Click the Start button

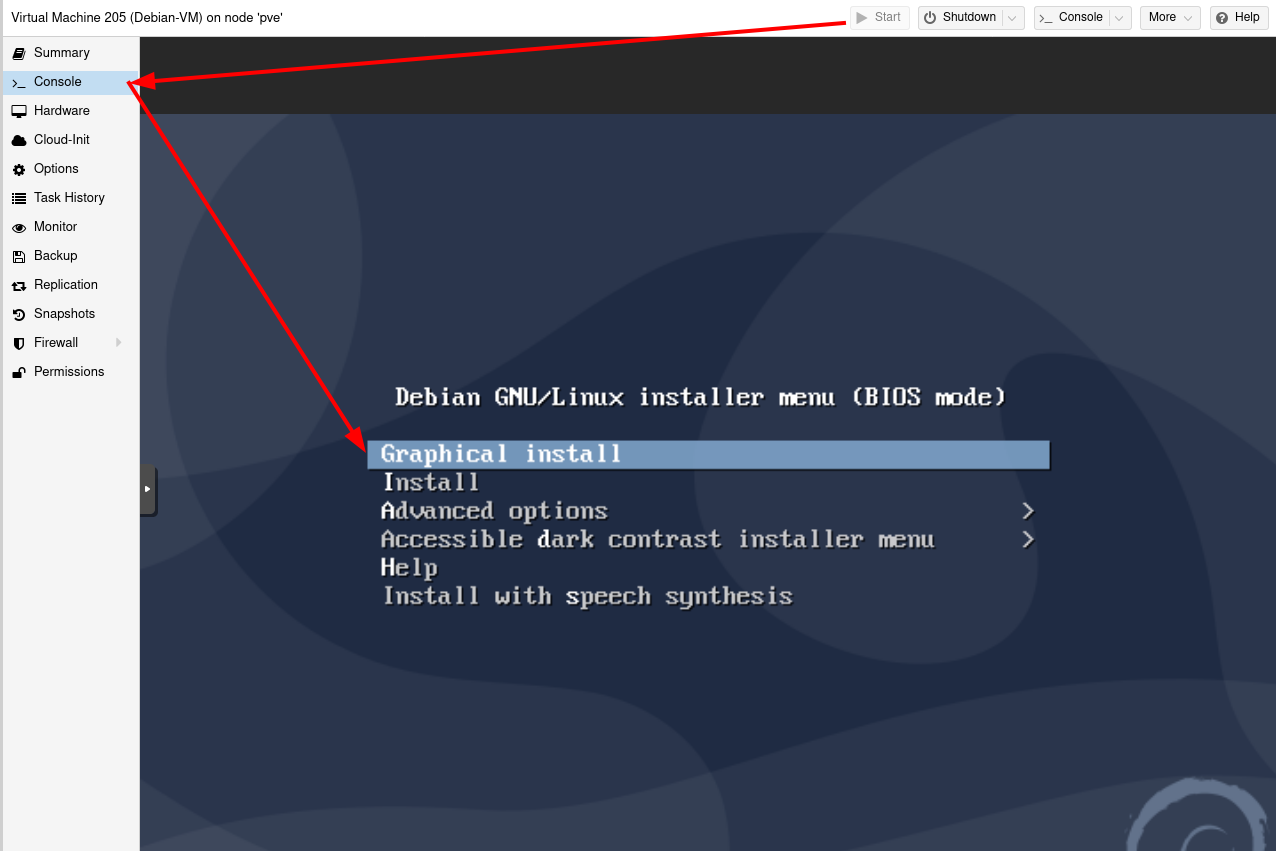point(880,18)
